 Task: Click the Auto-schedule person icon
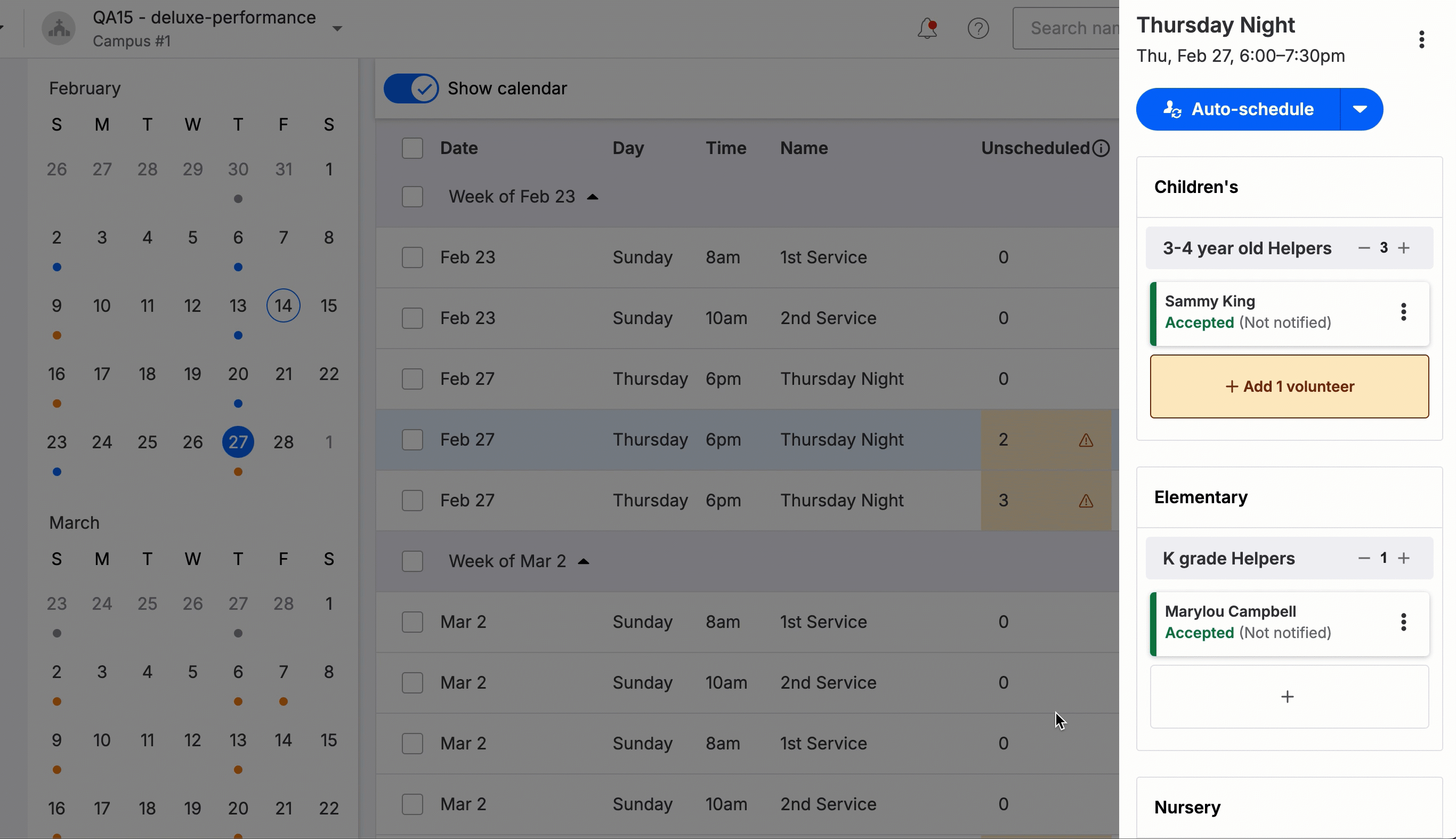pos(1172,109)
